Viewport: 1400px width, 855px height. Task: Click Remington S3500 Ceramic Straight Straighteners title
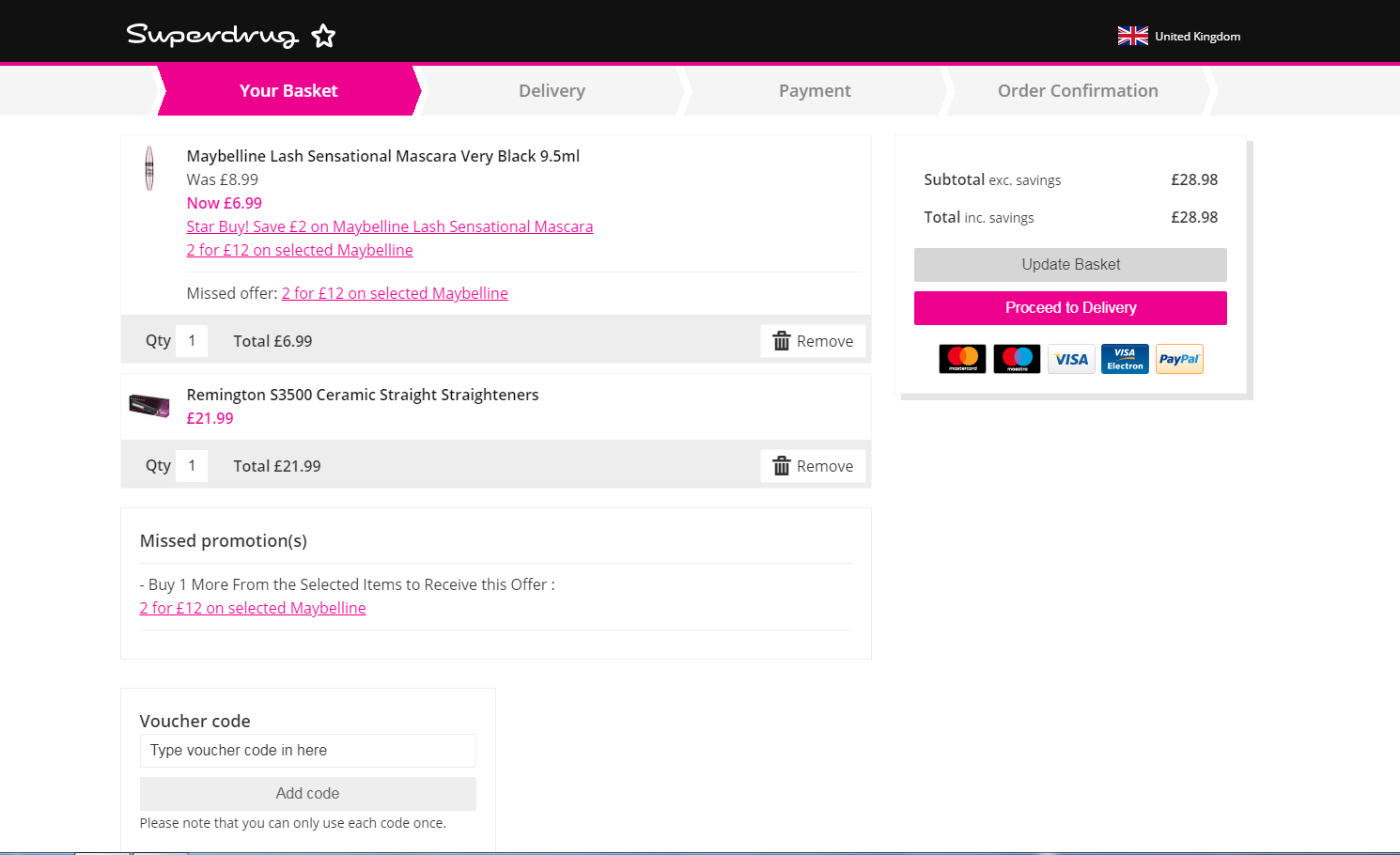363,395
